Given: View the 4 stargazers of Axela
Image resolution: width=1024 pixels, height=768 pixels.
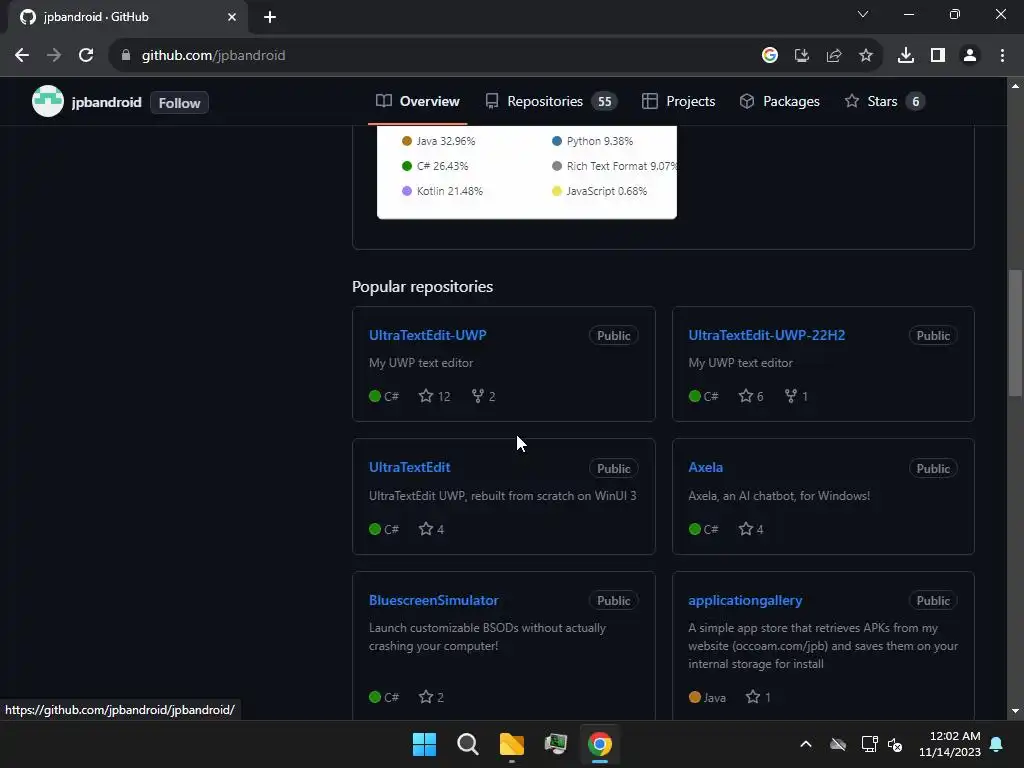Looking at the screenshot, I should point(751,529).
